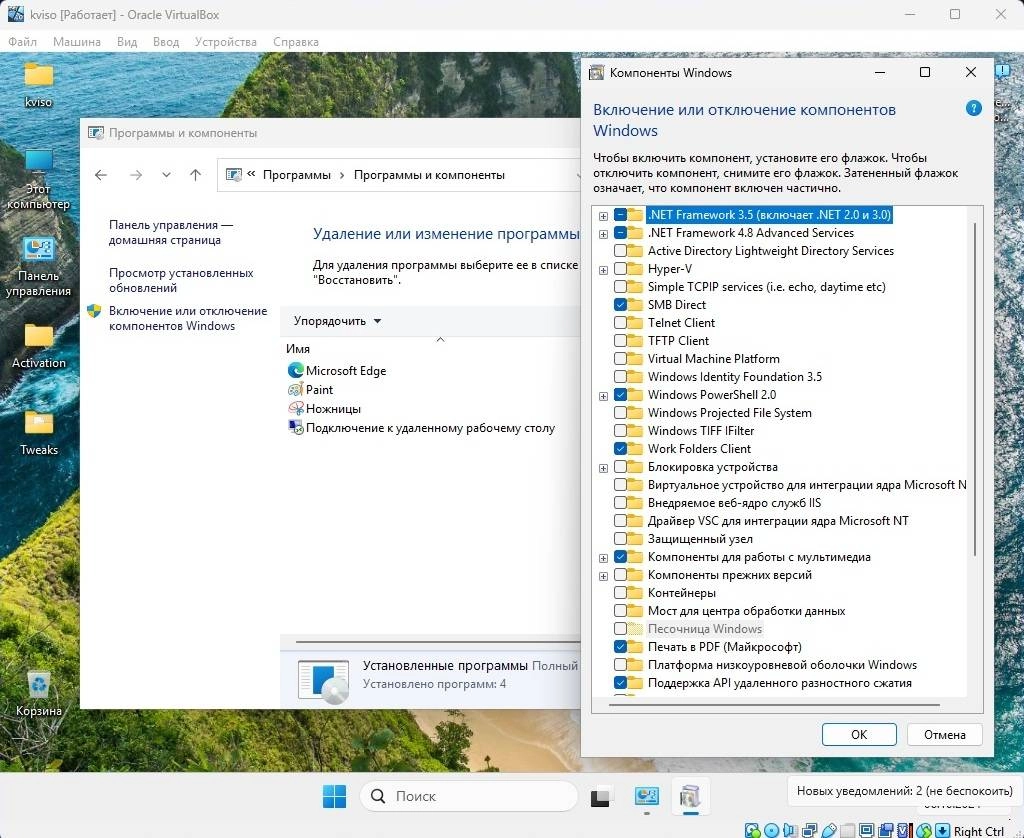Expand the Блокировка устройства node
Viewport: 1024px width, 838px height.
[603, 468]
